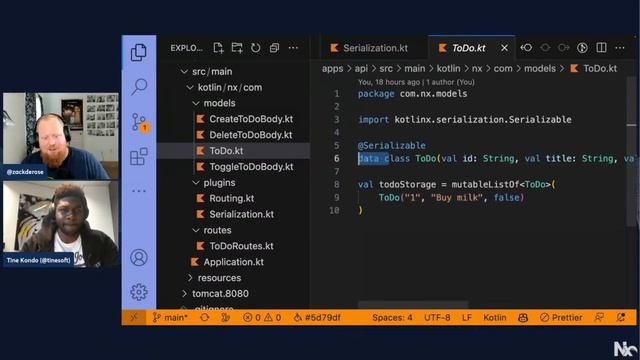This screenshot has height=360, width=640.
Task: Create a new file in Explorer
Action: pos(218,48)
